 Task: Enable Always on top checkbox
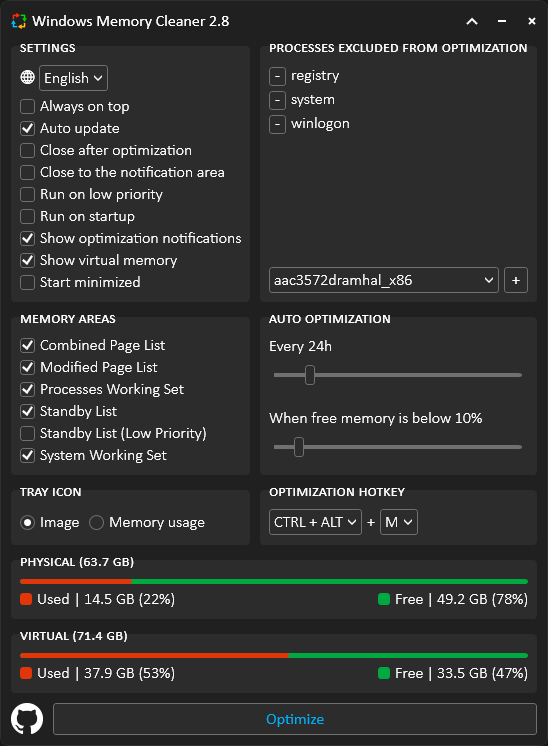[x=28, y=107]
